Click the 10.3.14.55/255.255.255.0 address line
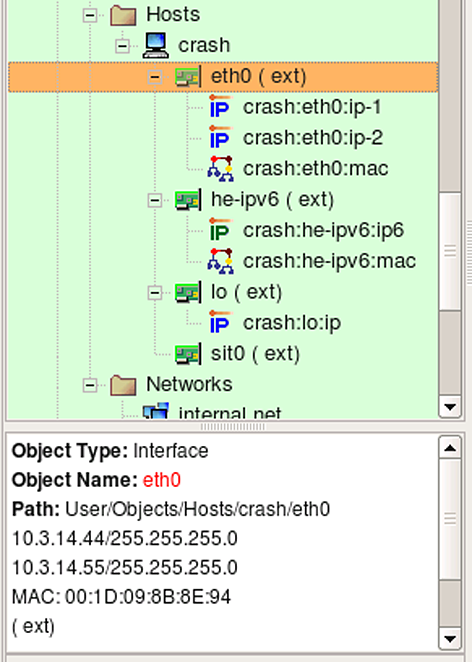The height and width of the screenshot is (662, 472). pyautogui.click(x=125, y=568)
